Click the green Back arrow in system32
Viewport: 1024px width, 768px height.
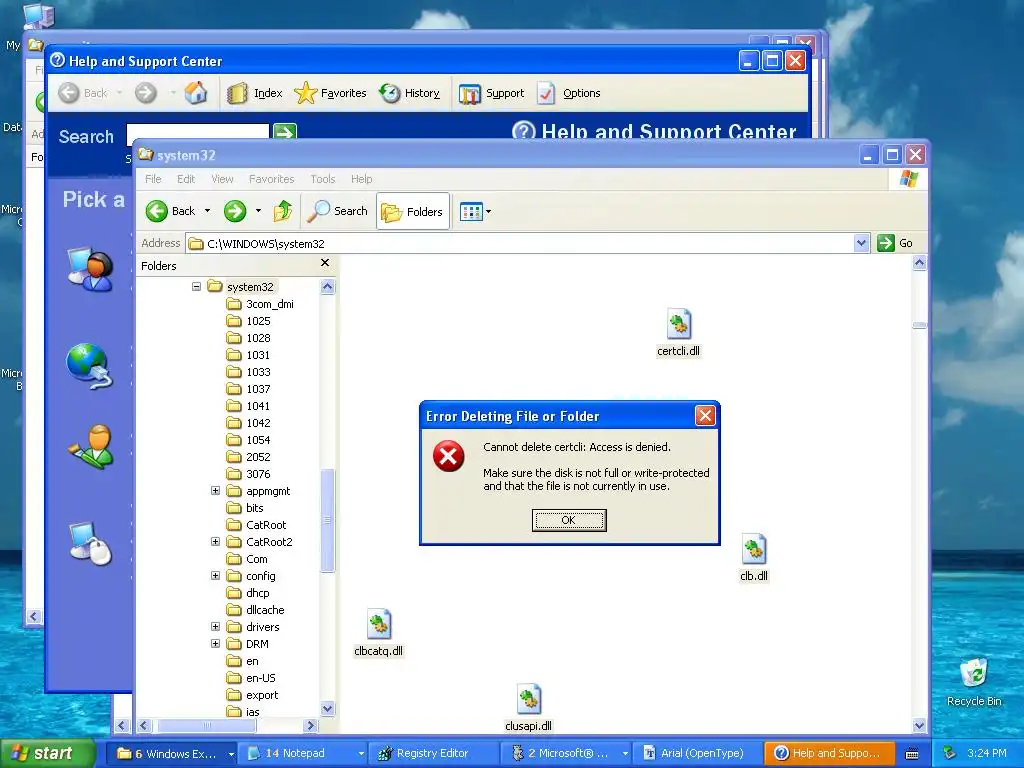[x=157, y=211]
